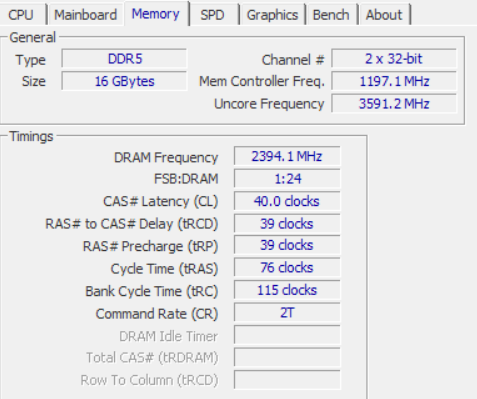The width and height of the screenshot is (477, 399).
Task: Open the Mainboard tab
Action: (86, 15)
